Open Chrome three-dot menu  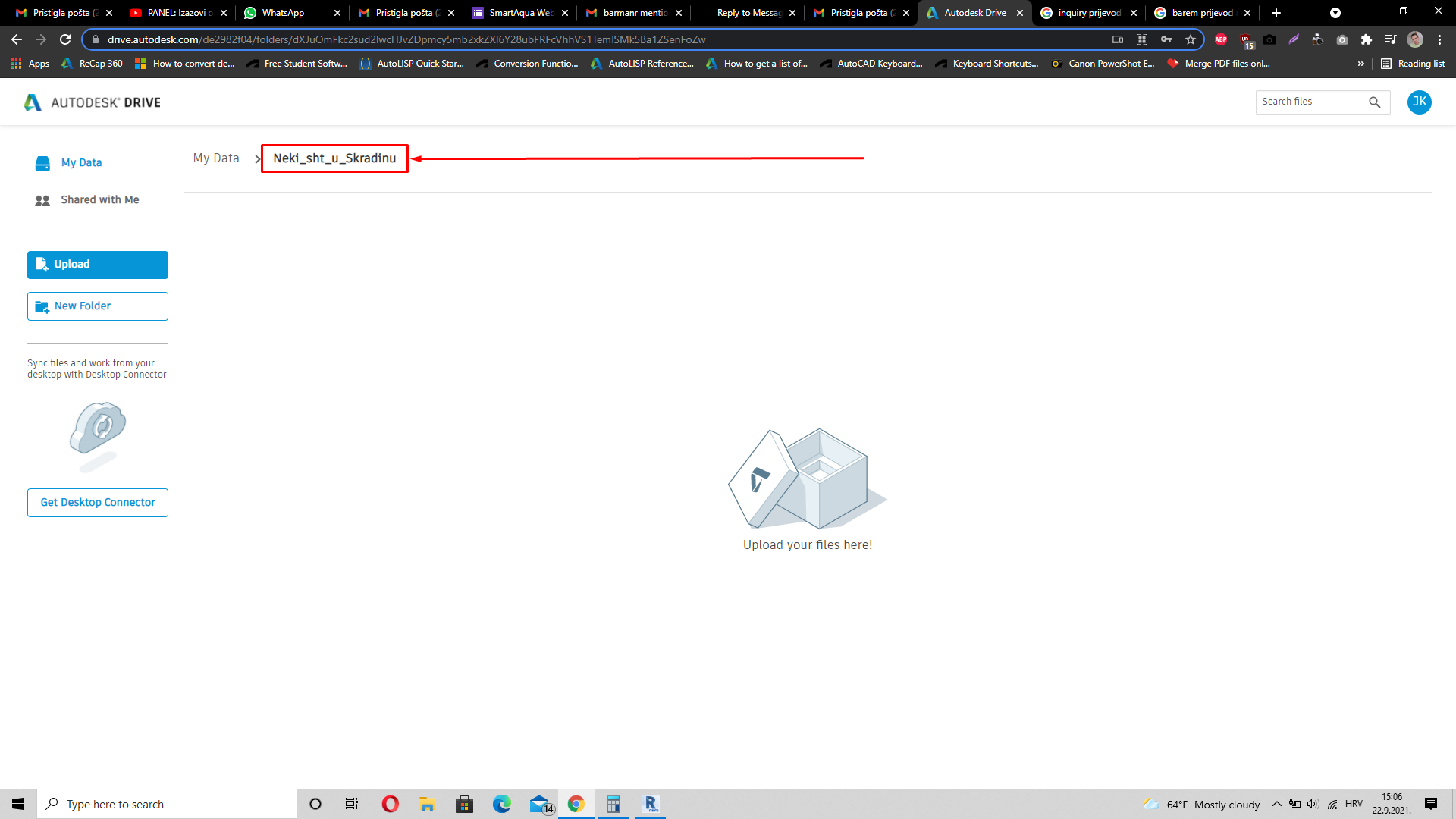point(1439,39)
